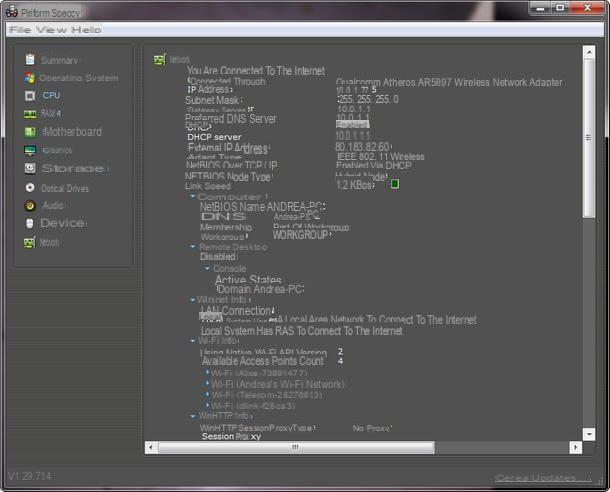This screenshot has width=610, height=492.
Task: Click the horizontal scrollbar left arrow
Action: tap(151, 447)
